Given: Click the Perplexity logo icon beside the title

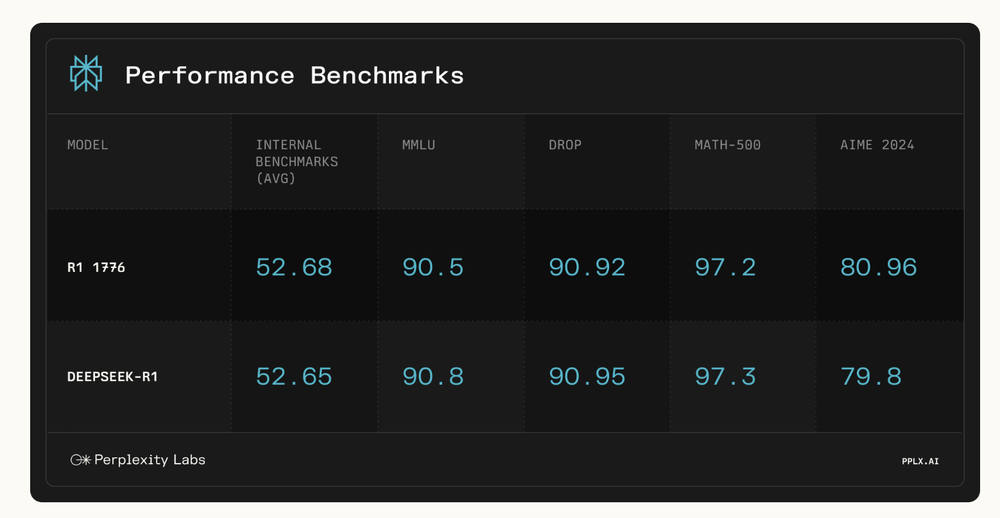Looking at the screenshot, I should 85,73.
